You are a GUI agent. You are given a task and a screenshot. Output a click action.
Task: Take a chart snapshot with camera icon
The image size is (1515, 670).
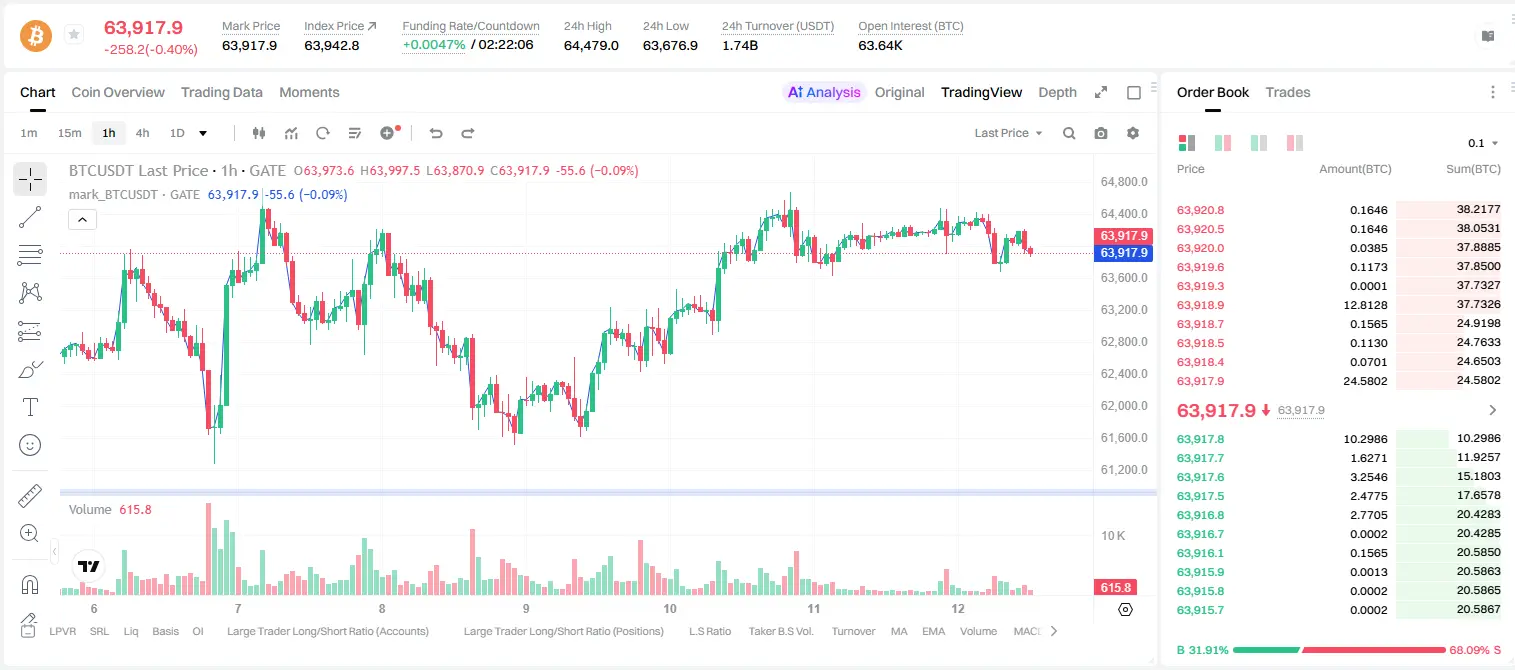click(1101, 133)
